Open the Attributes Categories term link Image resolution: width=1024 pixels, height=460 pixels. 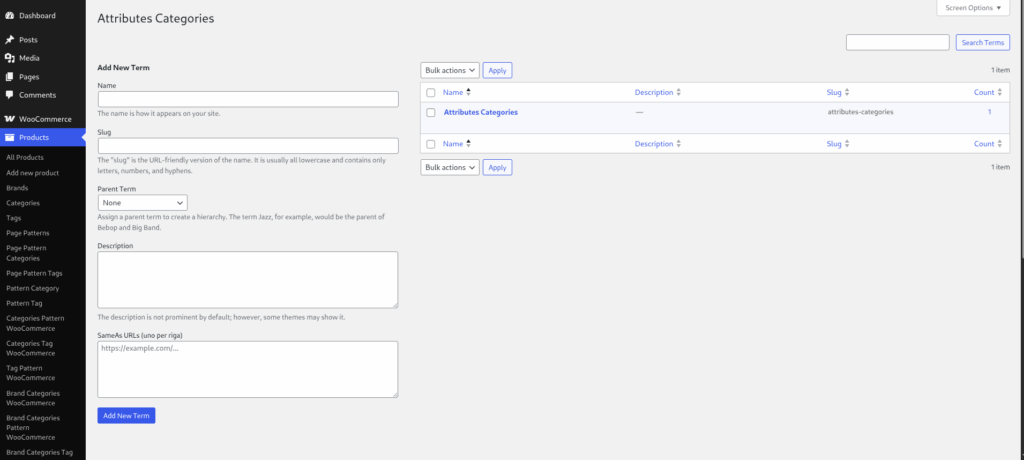click(481, 112)
